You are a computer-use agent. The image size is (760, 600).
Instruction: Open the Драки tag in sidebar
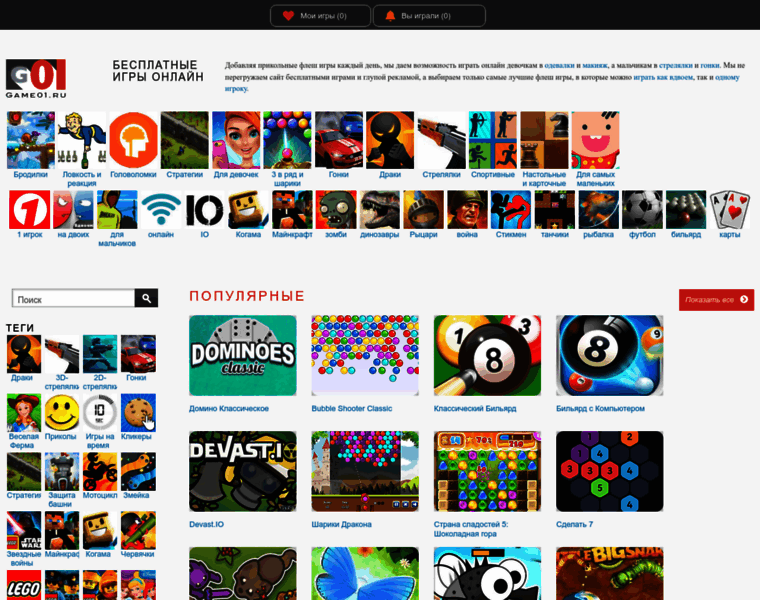pos(24,354)
